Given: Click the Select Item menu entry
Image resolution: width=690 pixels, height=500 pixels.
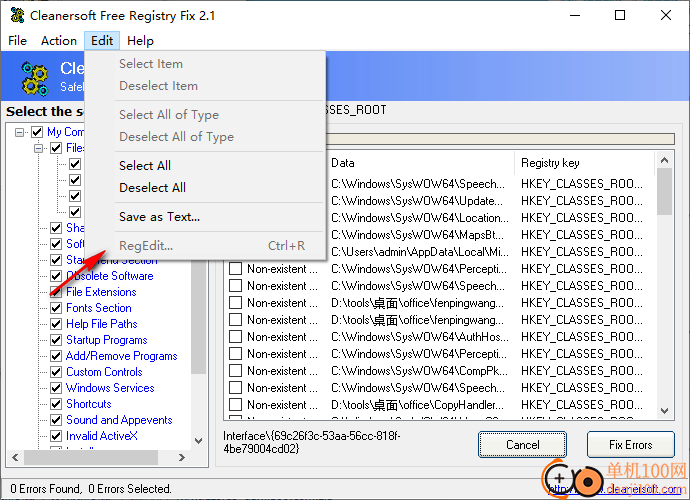Looking at the screenshot, I should [206, 63].
